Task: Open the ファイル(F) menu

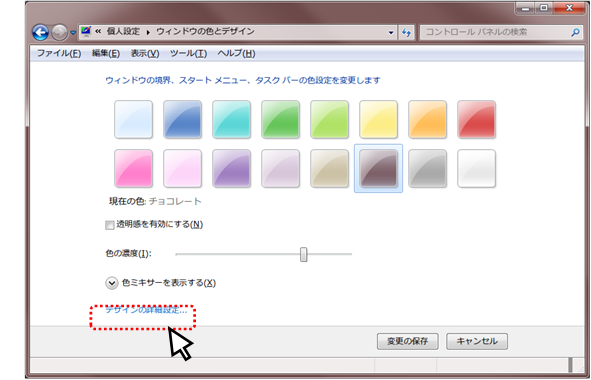Action: point(59,54)
